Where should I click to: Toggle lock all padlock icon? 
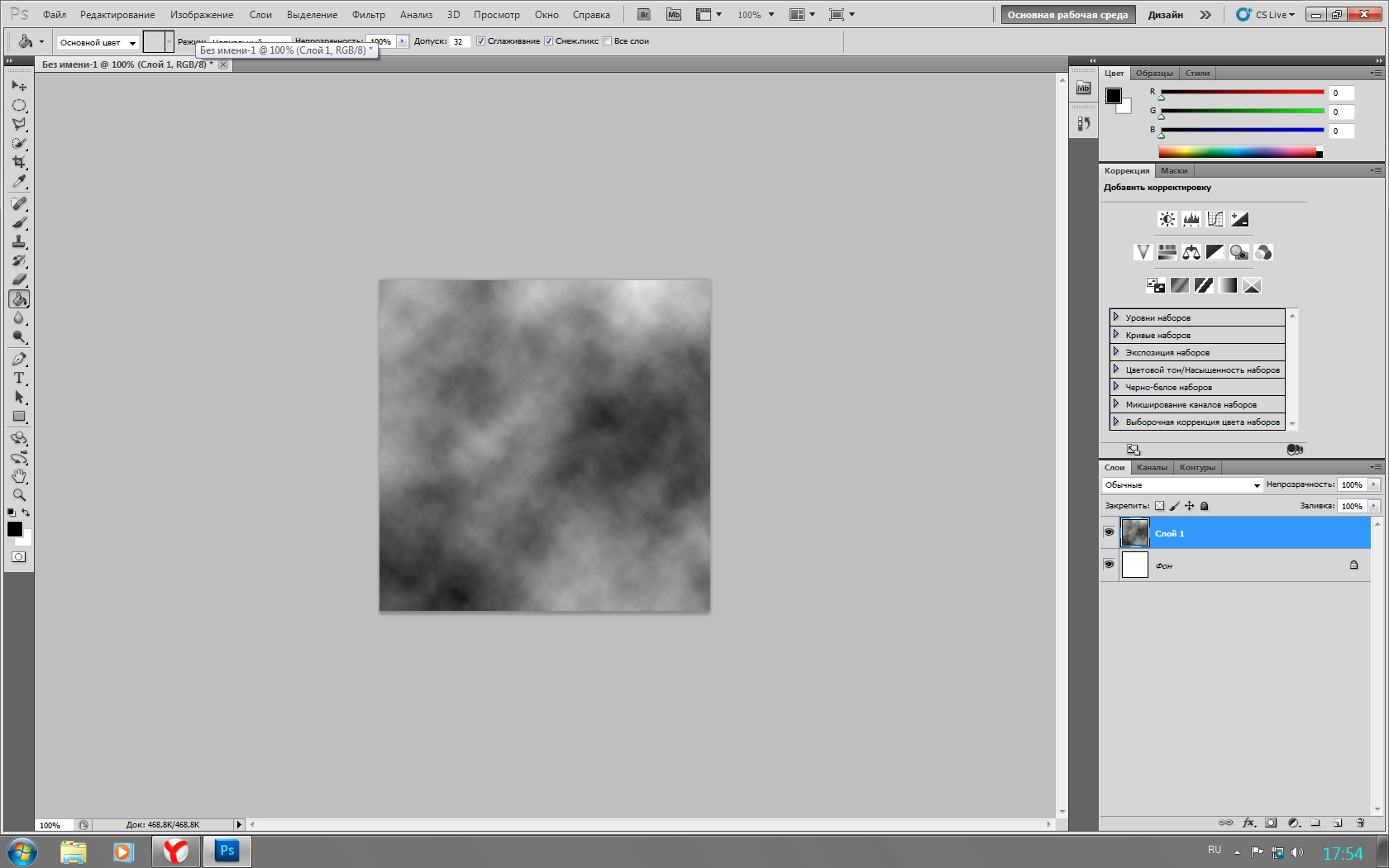point(1205,506)
